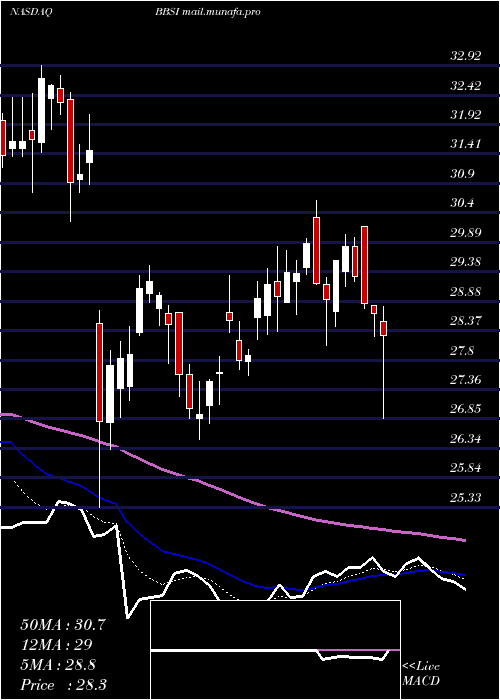Click the 25.33 price axis label
The width and height of the screenshot is (500, 700).
pyautogui.click(x=466, y=497)
